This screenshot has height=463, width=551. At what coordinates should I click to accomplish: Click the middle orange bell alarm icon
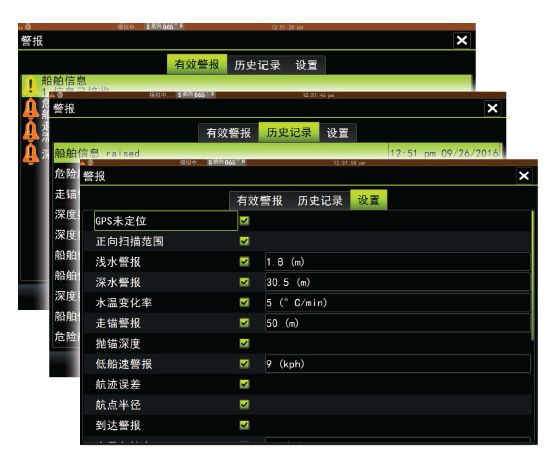tap(31, 131)
